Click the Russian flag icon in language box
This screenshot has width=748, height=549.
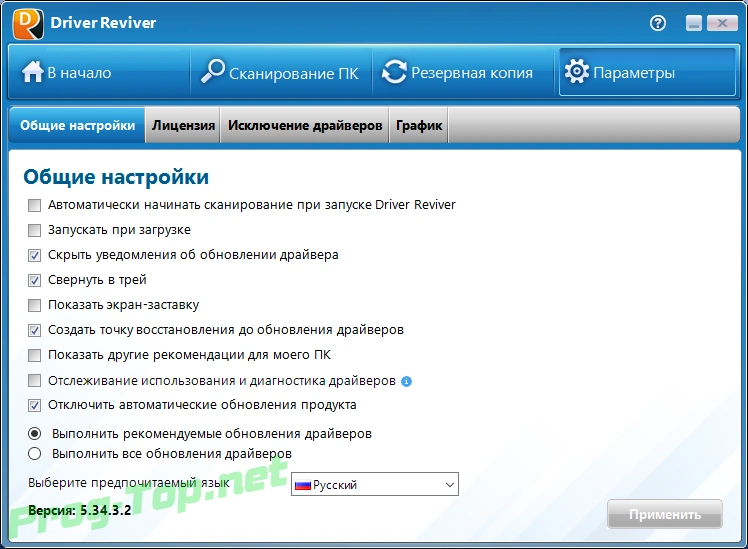coord(302,486)
